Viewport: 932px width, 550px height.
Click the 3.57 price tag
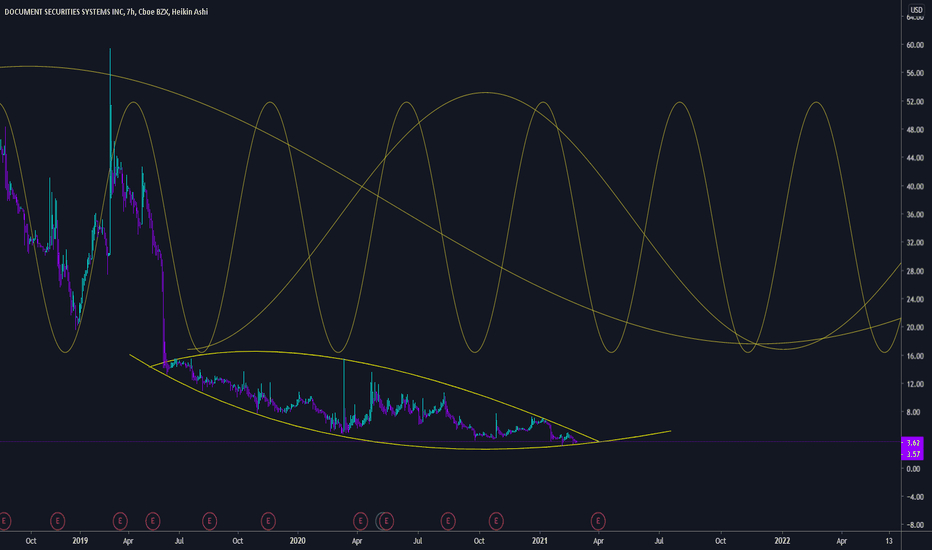(x=912, y=454)
